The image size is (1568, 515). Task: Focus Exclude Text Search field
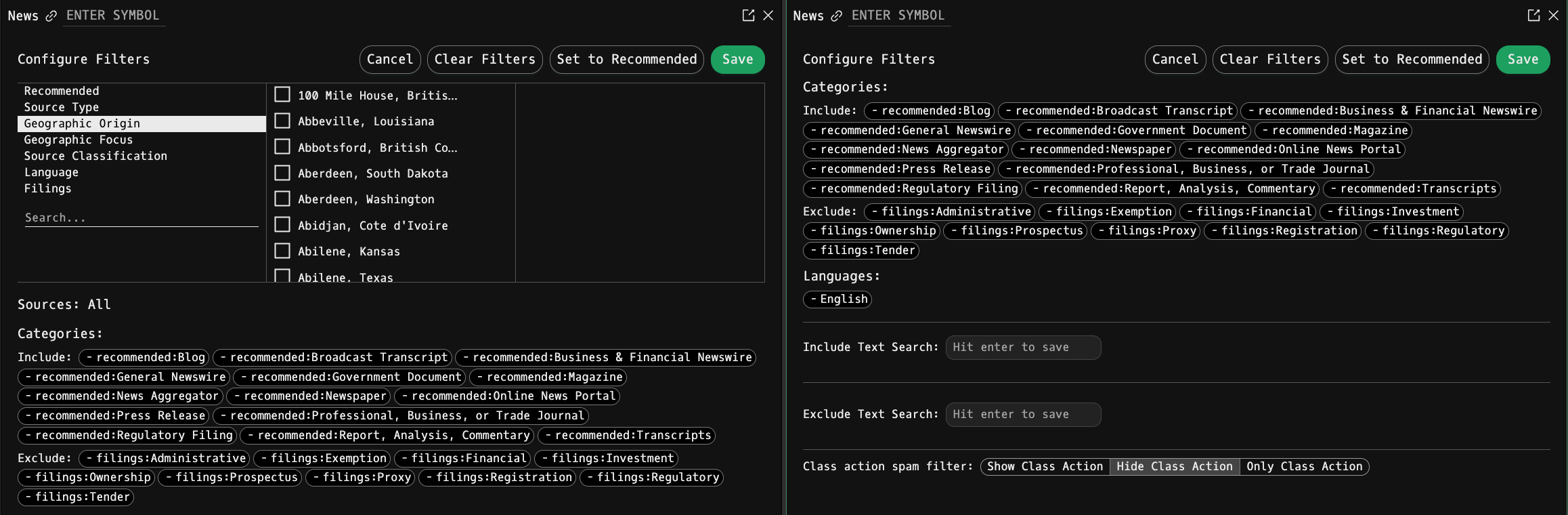pos(1023,414)
